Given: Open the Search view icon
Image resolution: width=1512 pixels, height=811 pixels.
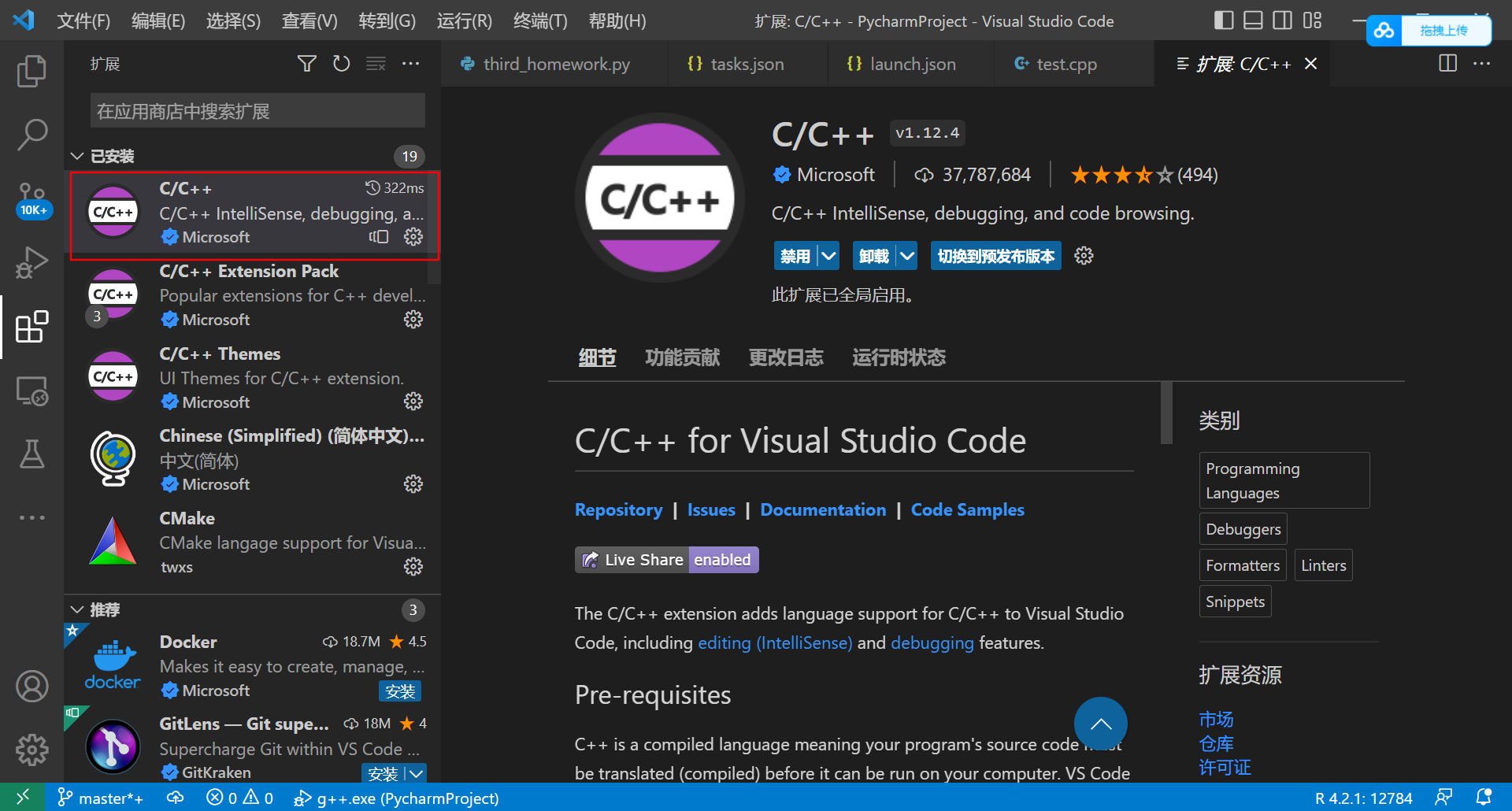Looking at the screenshot, I should tap(31, 135).
